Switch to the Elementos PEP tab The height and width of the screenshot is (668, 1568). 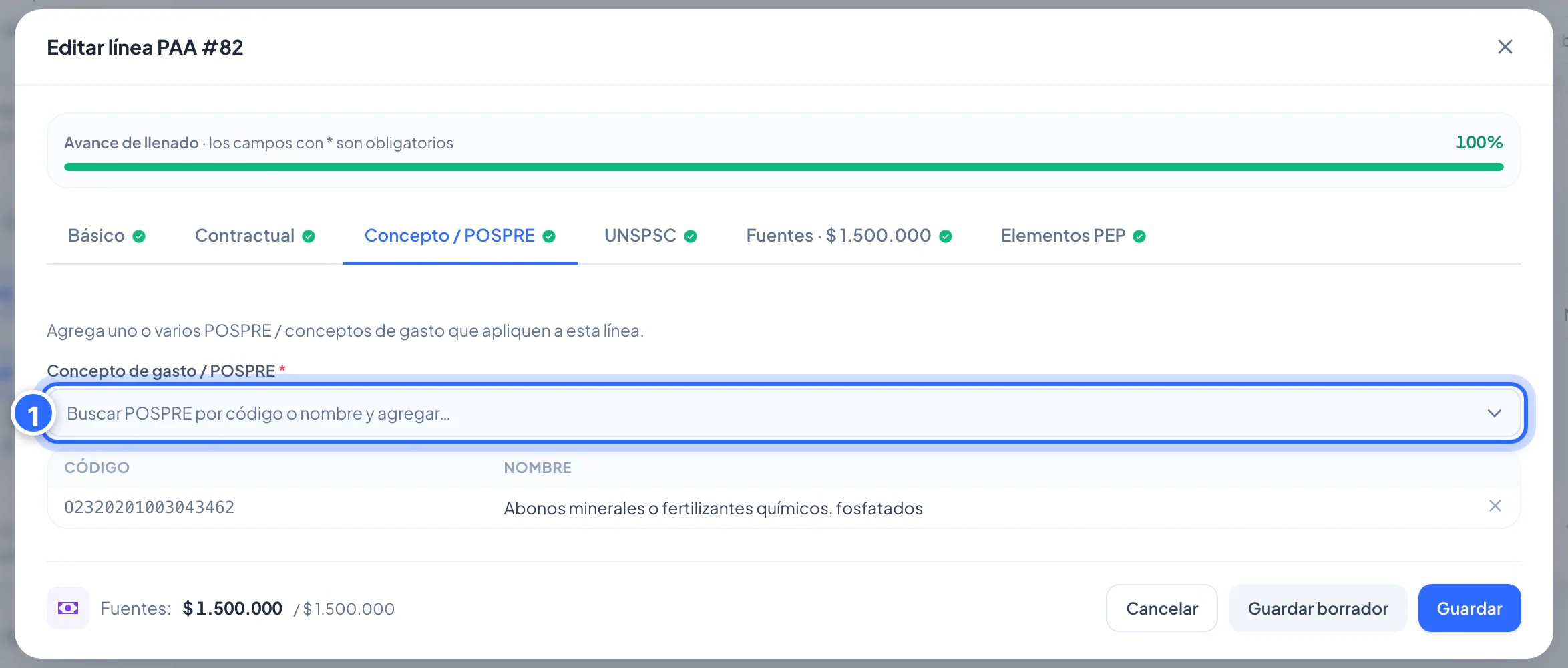[1073, 236]
